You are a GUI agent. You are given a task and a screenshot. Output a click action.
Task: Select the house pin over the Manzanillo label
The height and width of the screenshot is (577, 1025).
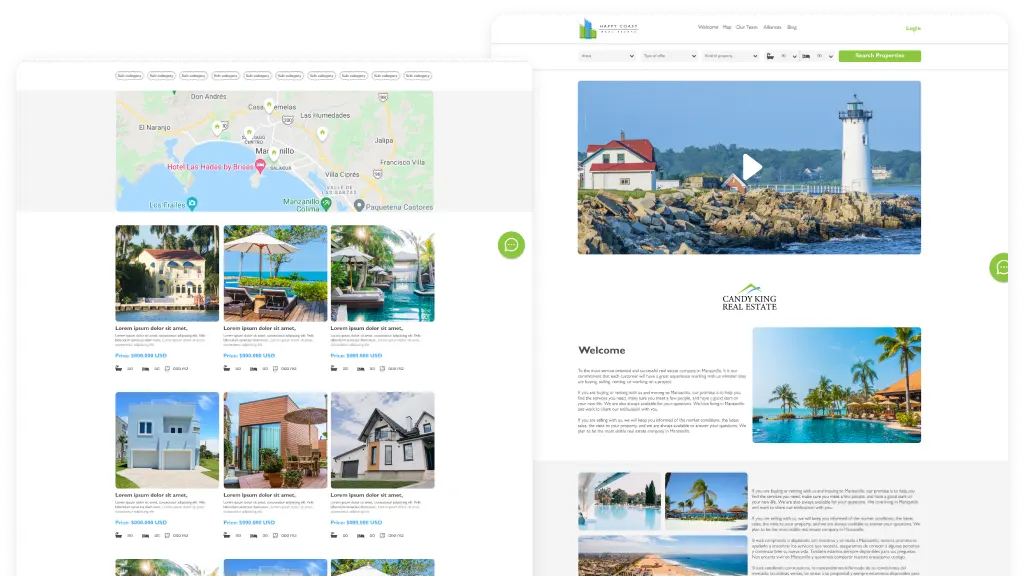pos(274,154)
